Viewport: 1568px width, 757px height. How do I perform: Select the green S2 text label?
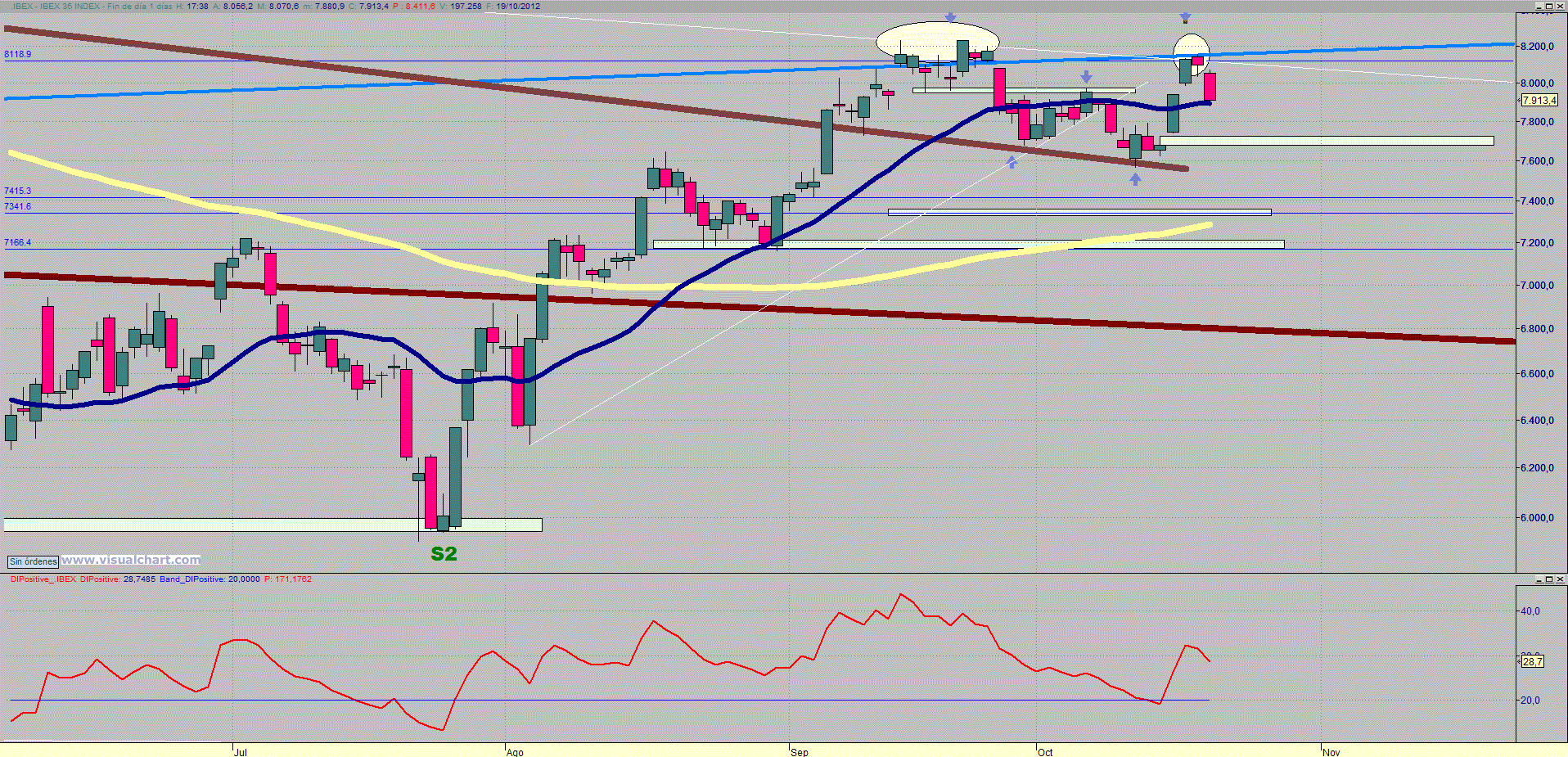tap(444, 554)
